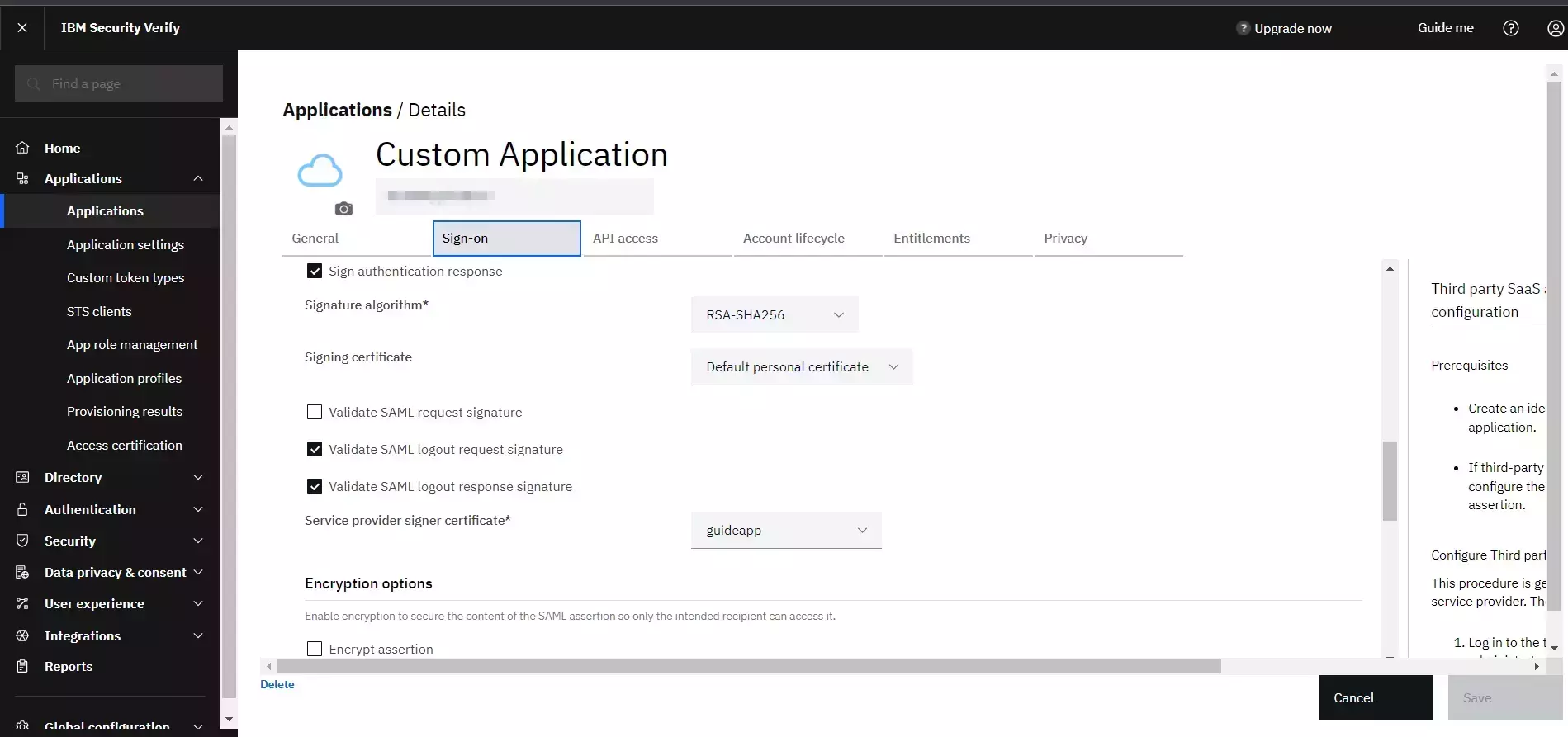Click the horizontal scrollbar right arrow

tap(1536, 666)
